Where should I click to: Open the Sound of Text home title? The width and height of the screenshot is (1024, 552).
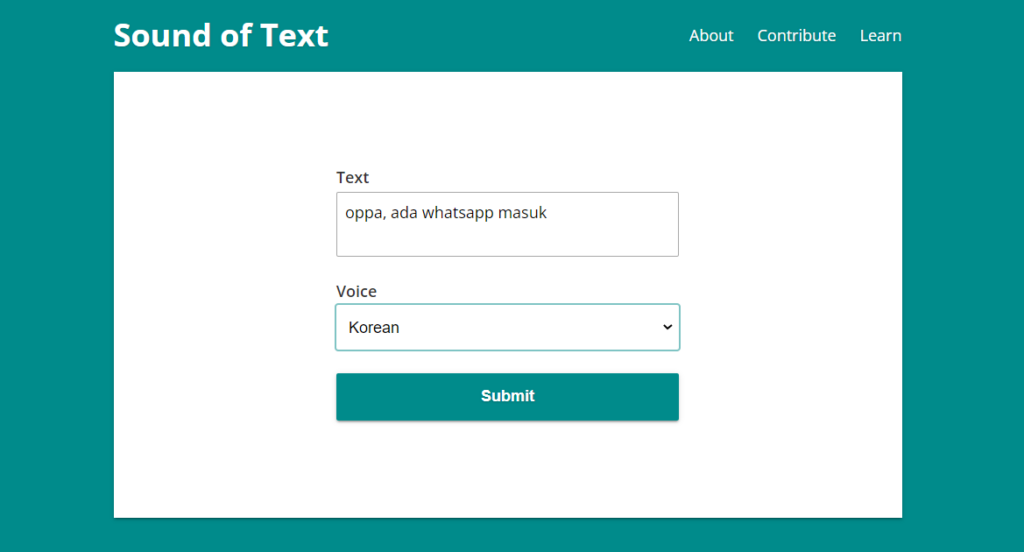(221, 35)
